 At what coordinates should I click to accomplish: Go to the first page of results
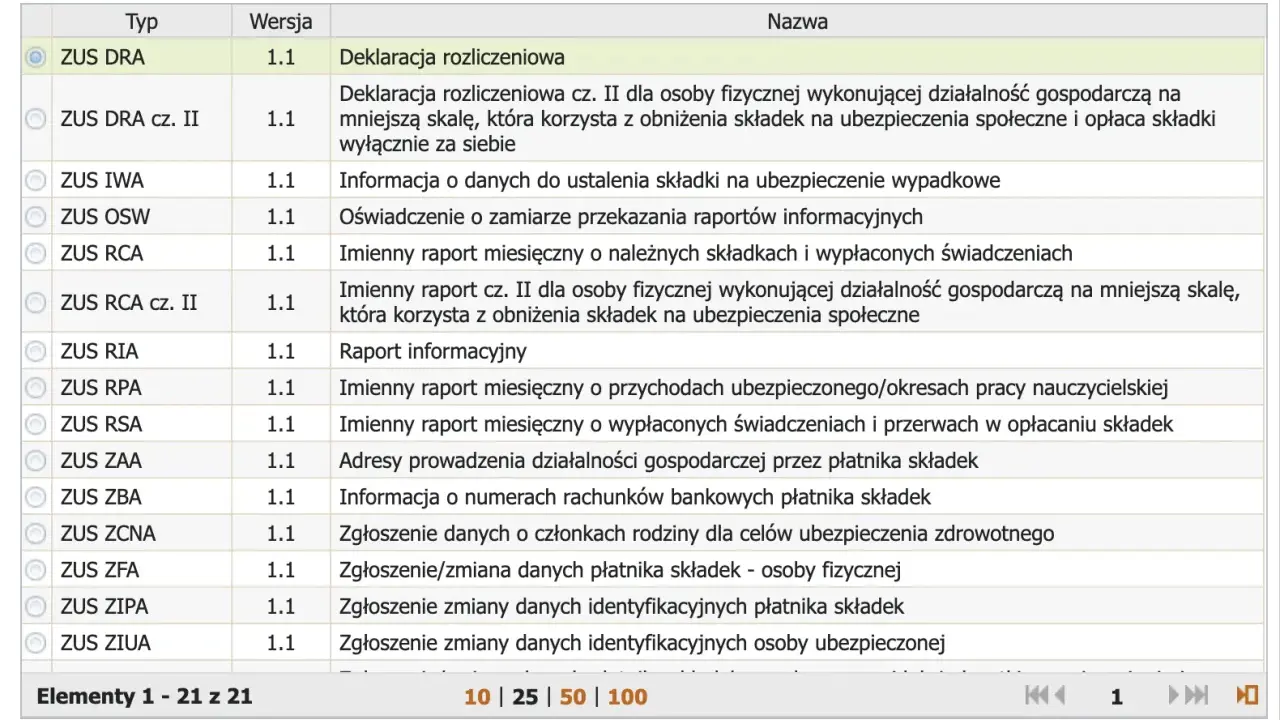click(x=1037, y=695)
